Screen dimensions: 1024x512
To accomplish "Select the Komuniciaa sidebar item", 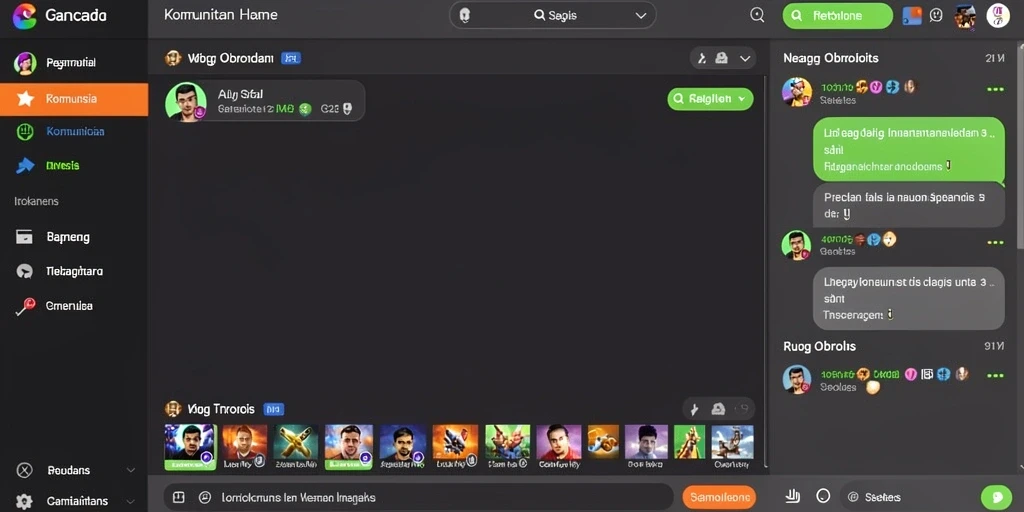I will pyautogui.click(x=74, y=131).
